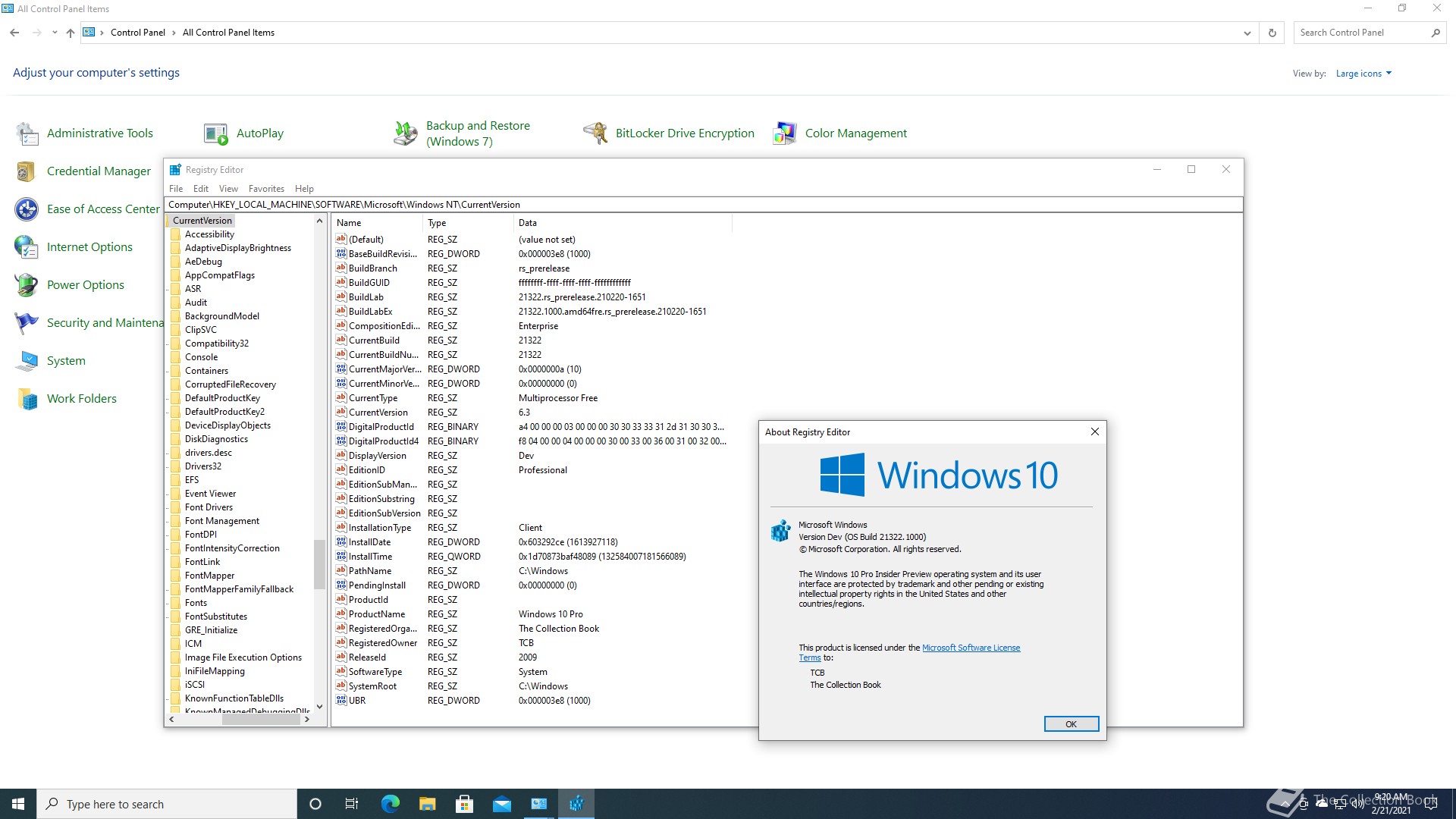Sort registry values by Type column
The width and height of the screenshot is (1456, 819).
tap(468, 223)
